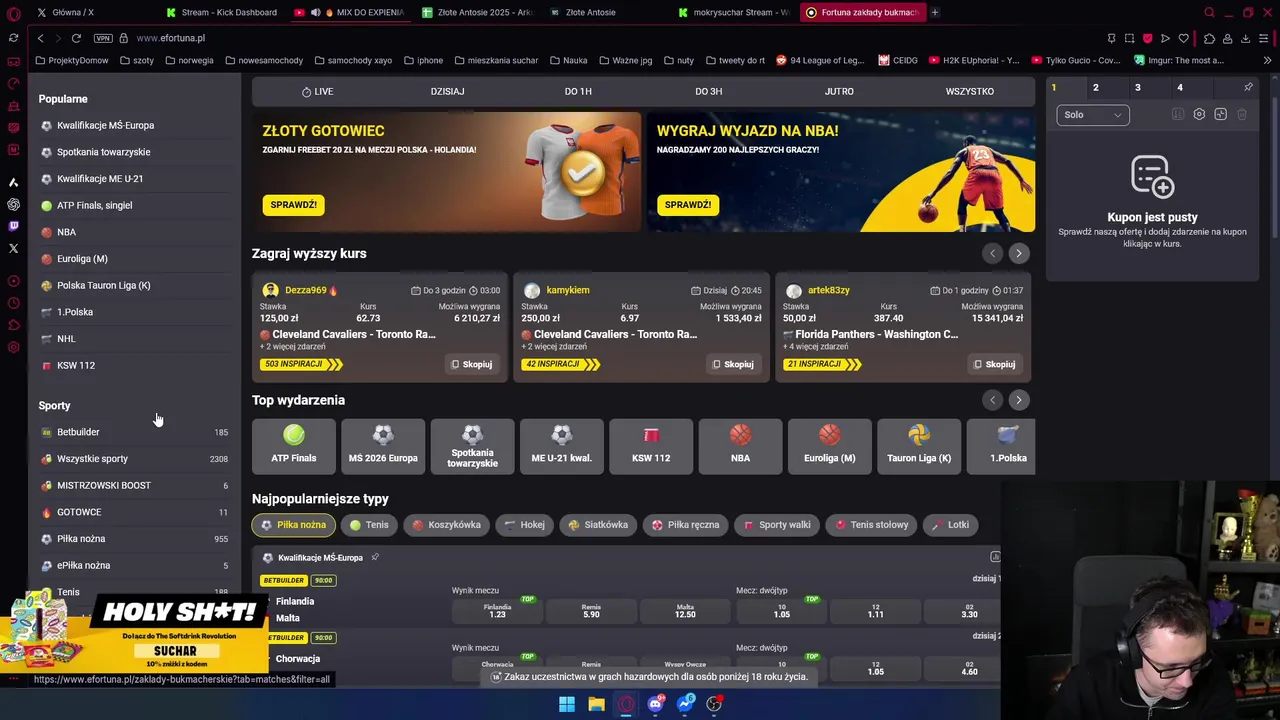The height and width of the screenshot is (720, 1280).
Task: Open ME U-21 kwal. event tile
Action: tap(561, 446)
